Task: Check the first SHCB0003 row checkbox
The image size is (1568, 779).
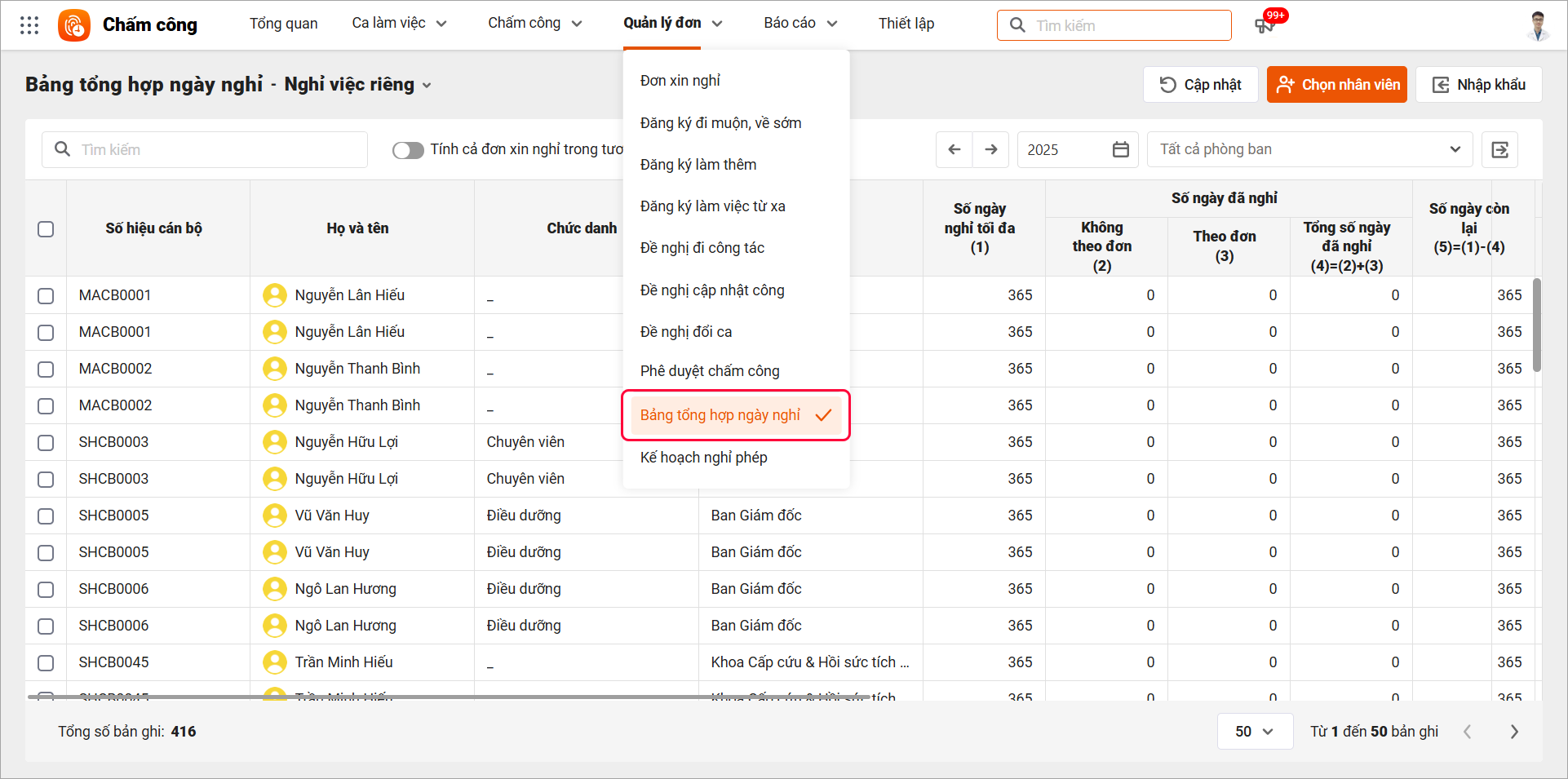Action: click(x=46, y=443)
